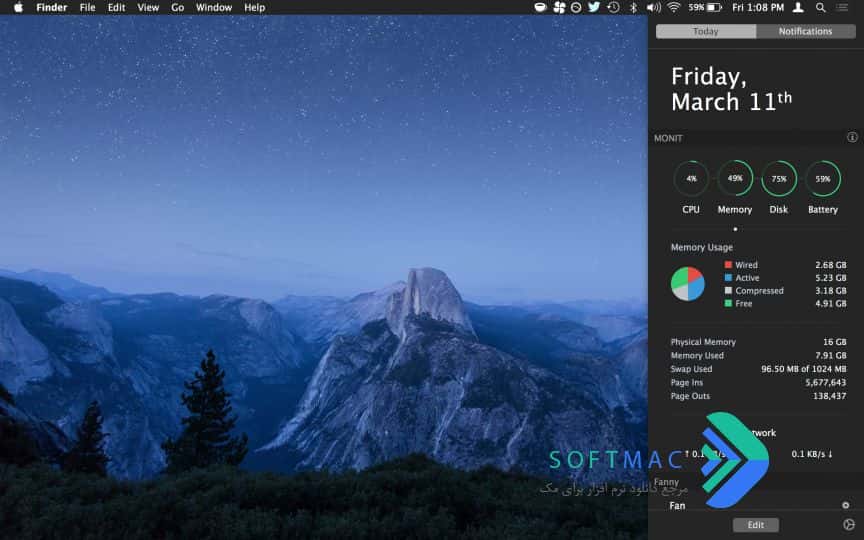Open the Wi-Fi status menu
Image resolution: width=864 pixels, height=540 pixels.
coord(673,7)
